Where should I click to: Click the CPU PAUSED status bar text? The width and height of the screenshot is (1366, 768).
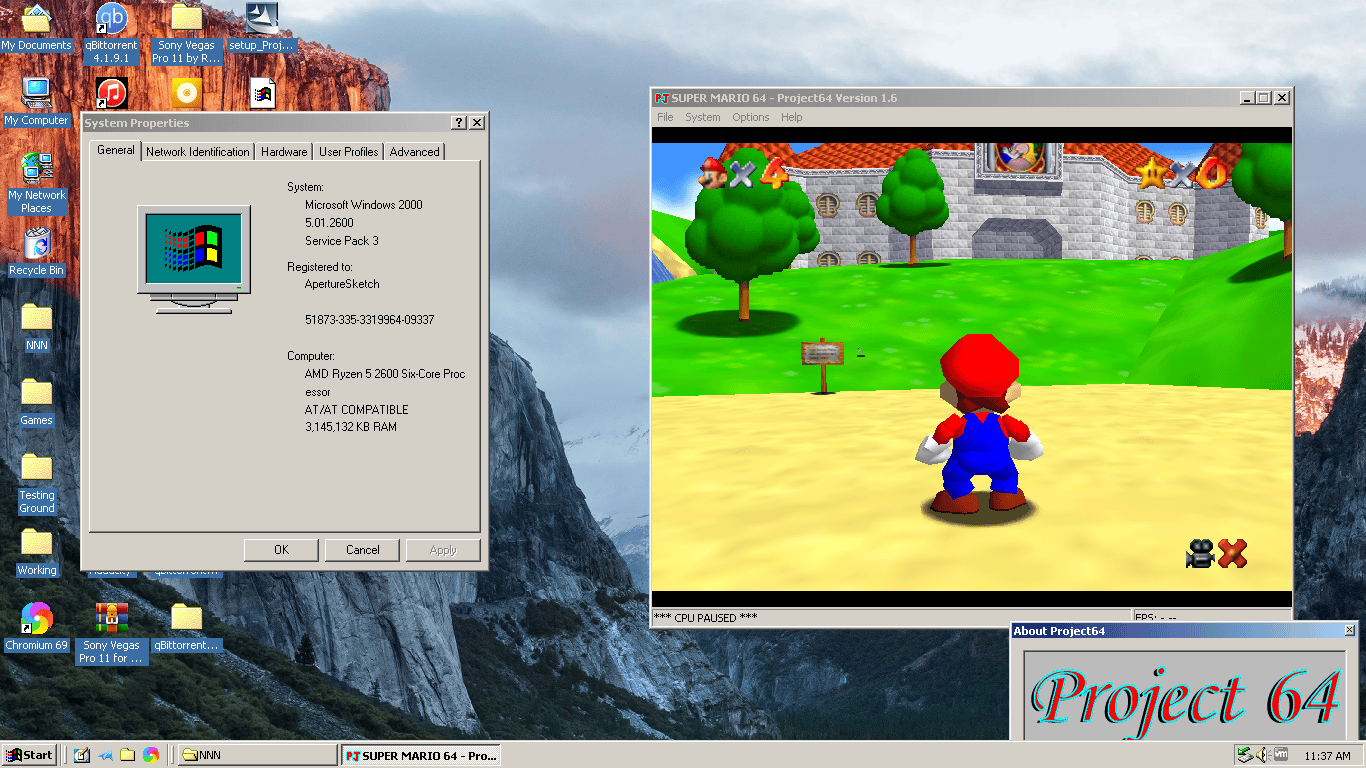[706, 618]
